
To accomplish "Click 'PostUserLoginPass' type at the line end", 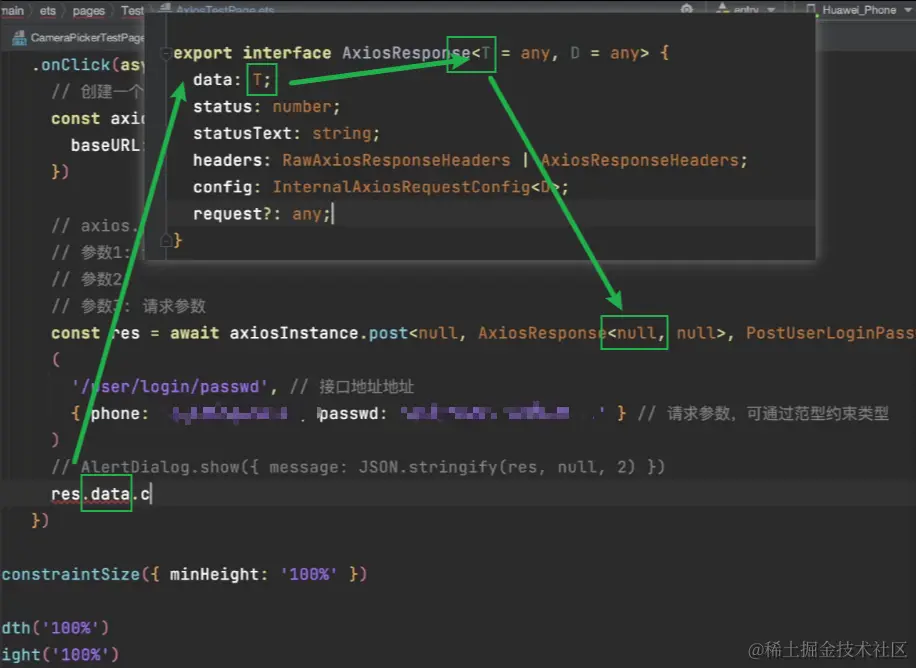I will tap(831, 333).
